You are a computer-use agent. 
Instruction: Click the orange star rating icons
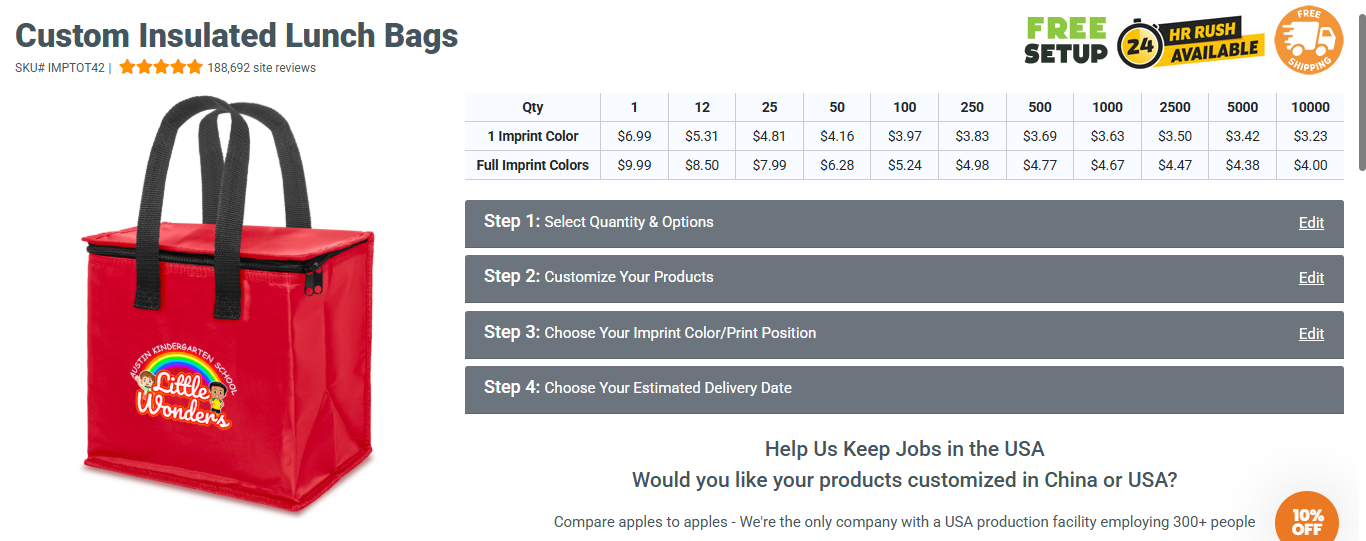coord(161,68)
